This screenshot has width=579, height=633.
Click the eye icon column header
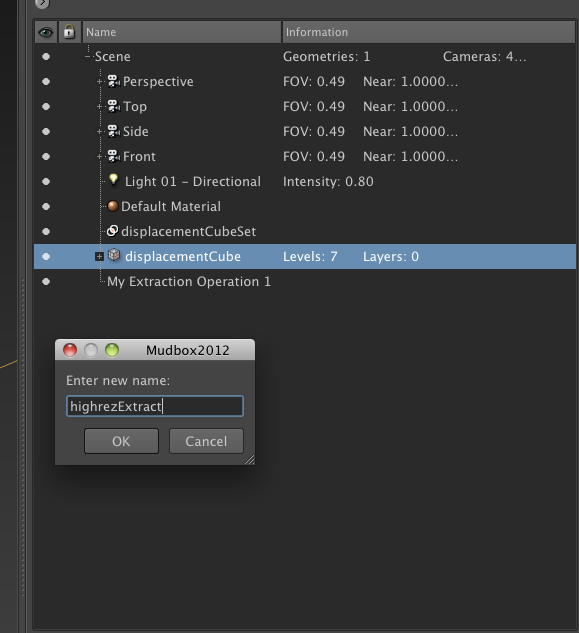point(46,32)
